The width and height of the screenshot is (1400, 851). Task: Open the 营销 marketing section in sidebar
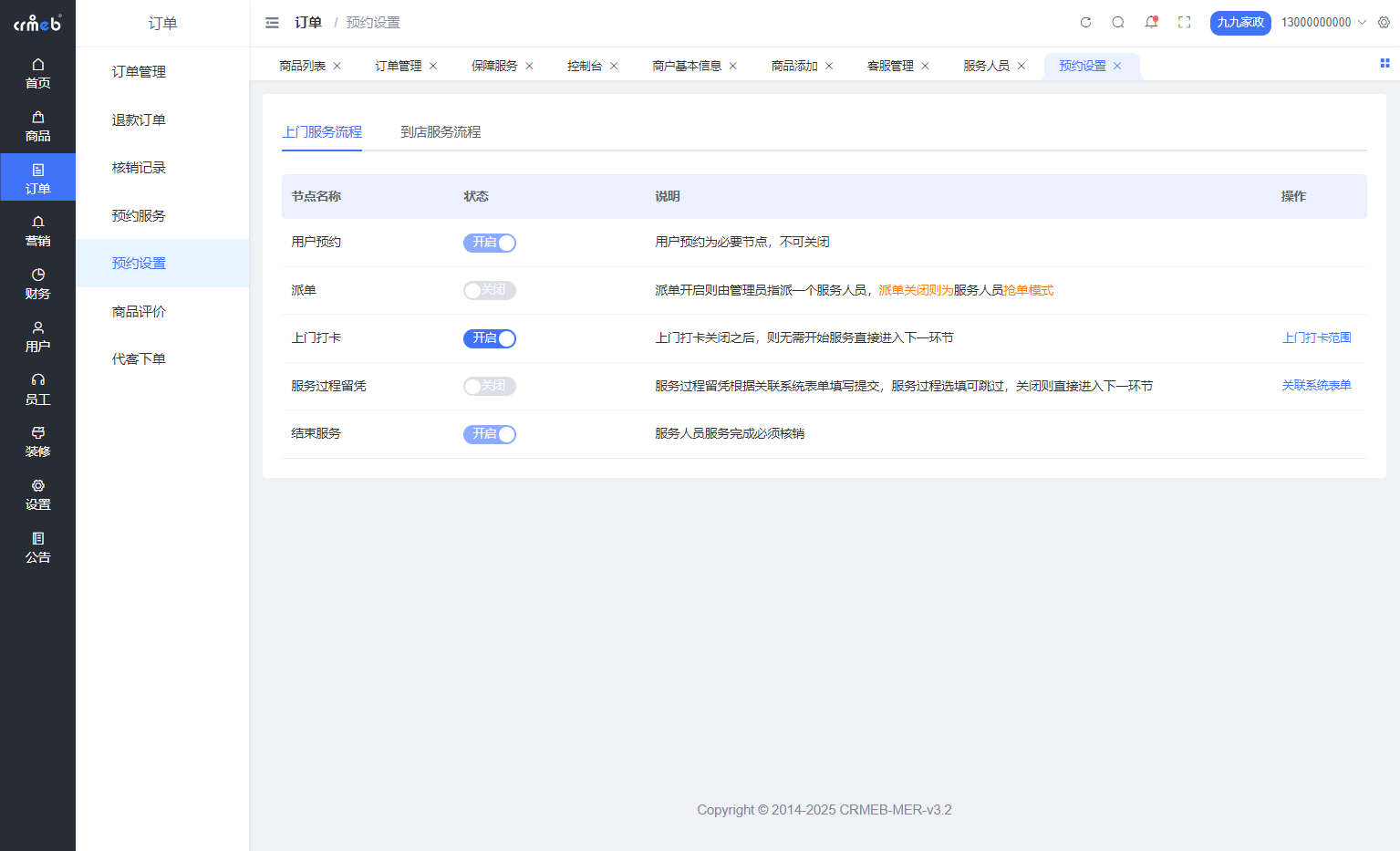pyautogui.click(x=37, y=232)
